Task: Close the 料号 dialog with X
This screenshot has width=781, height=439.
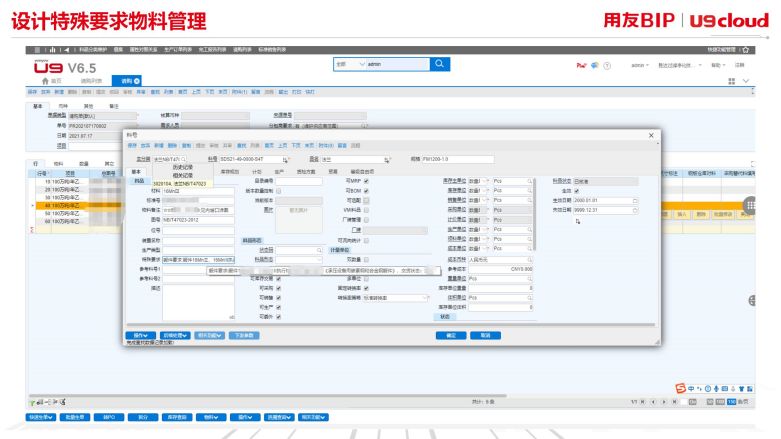Action: [x=651, y=136]
